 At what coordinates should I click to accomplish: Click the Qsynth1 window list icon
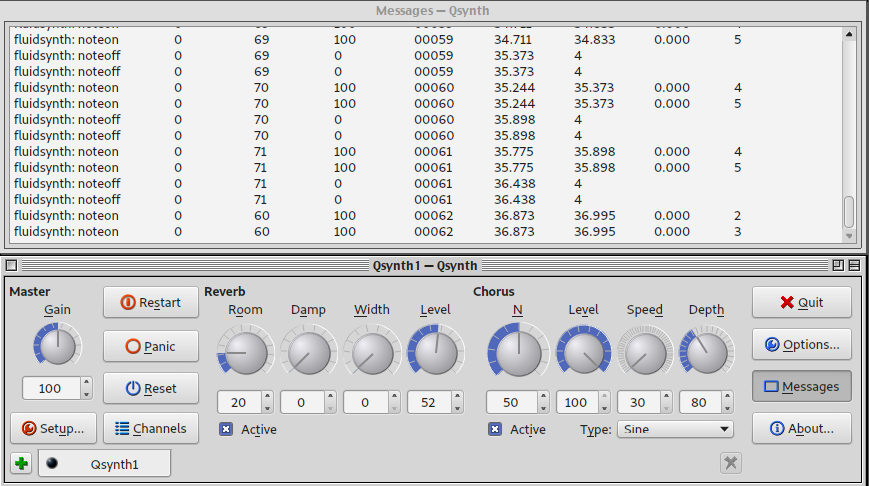pos(854,265)
